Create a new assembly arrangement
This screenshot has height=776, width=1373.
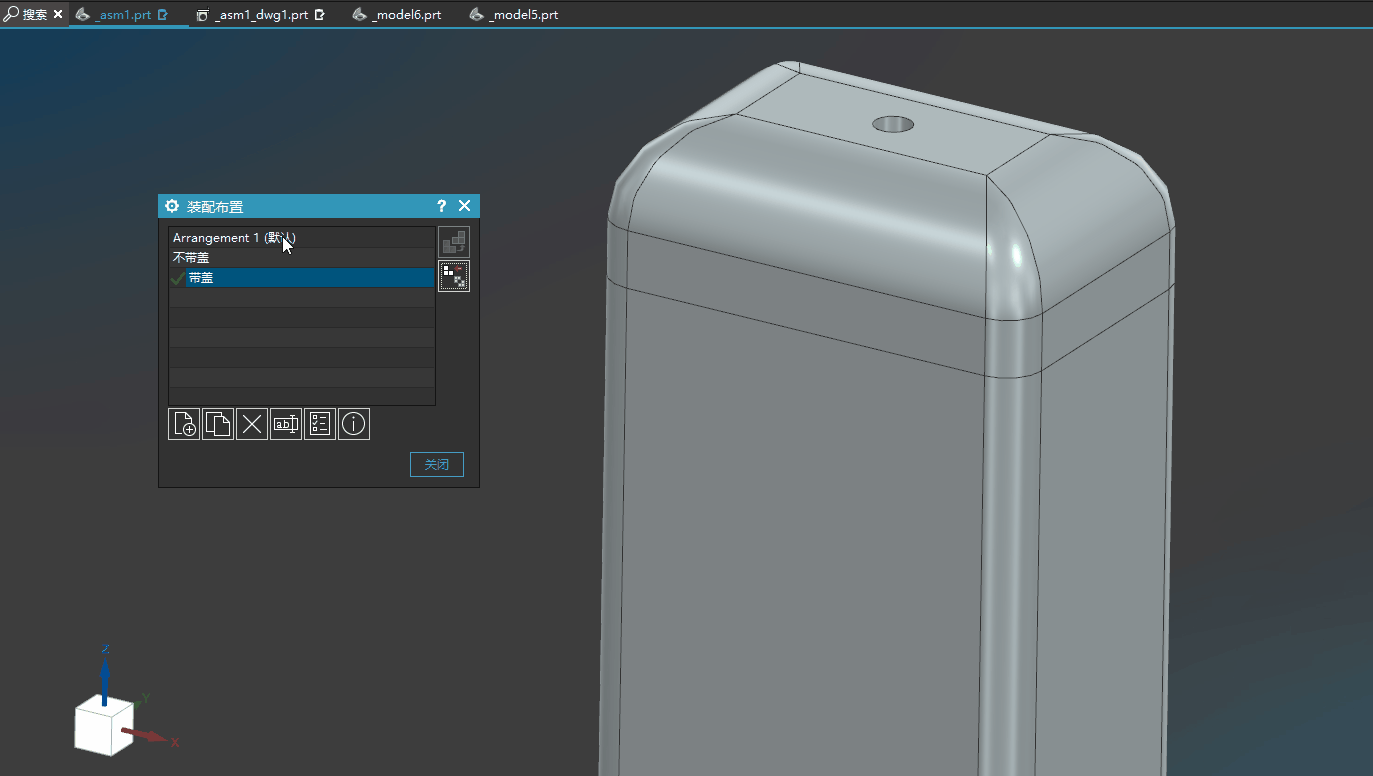(x=184, y=424)
